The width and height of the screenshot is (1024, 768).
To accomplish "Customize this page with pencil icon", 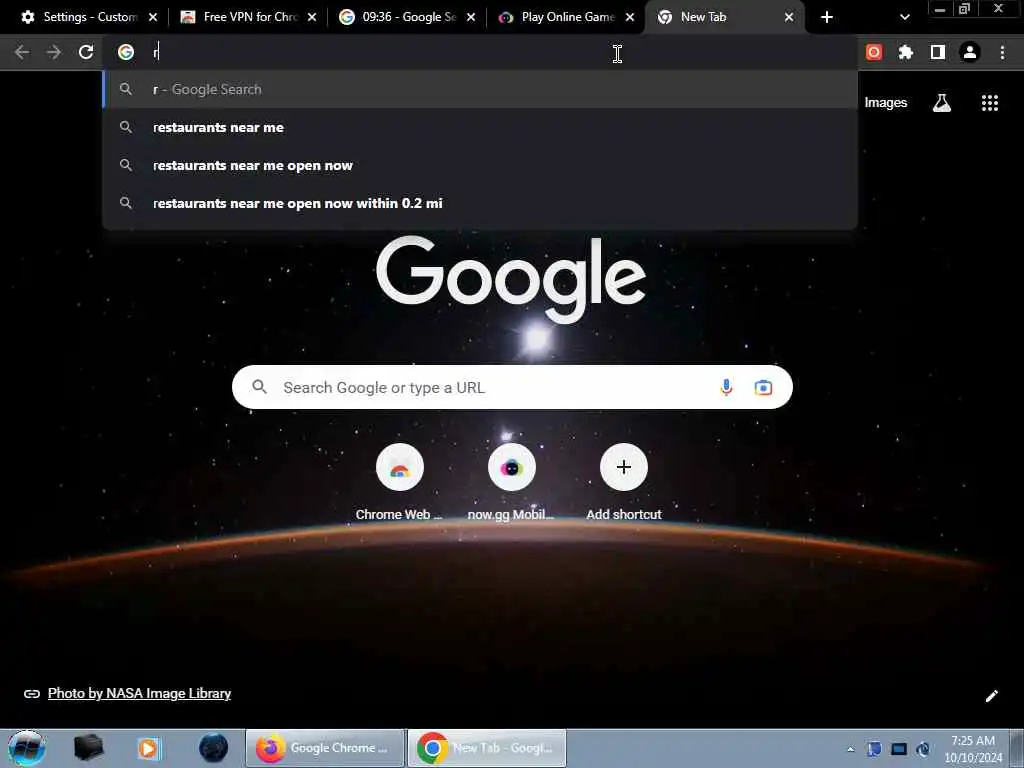I will click(991, 696).
